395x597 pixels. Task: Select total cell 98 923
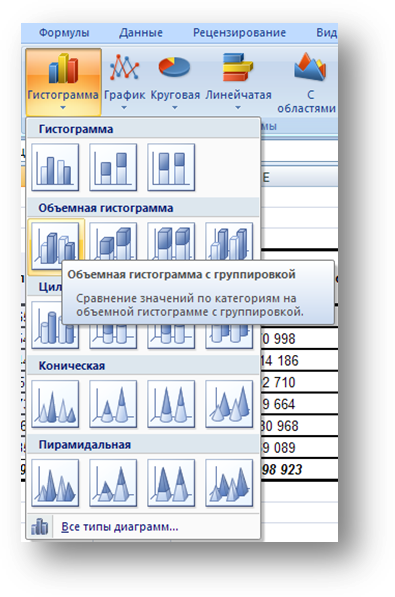(x=299, y=469)
